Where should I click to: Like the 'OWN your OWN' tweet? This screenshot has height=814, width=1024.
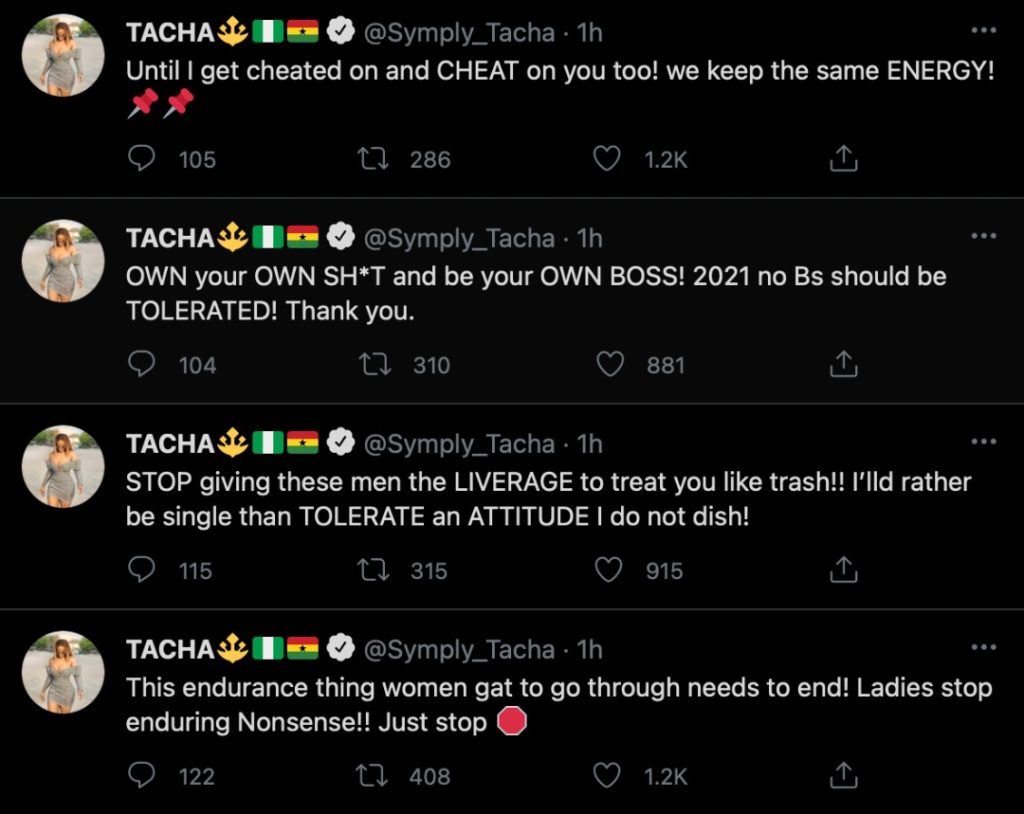point(609,365)
